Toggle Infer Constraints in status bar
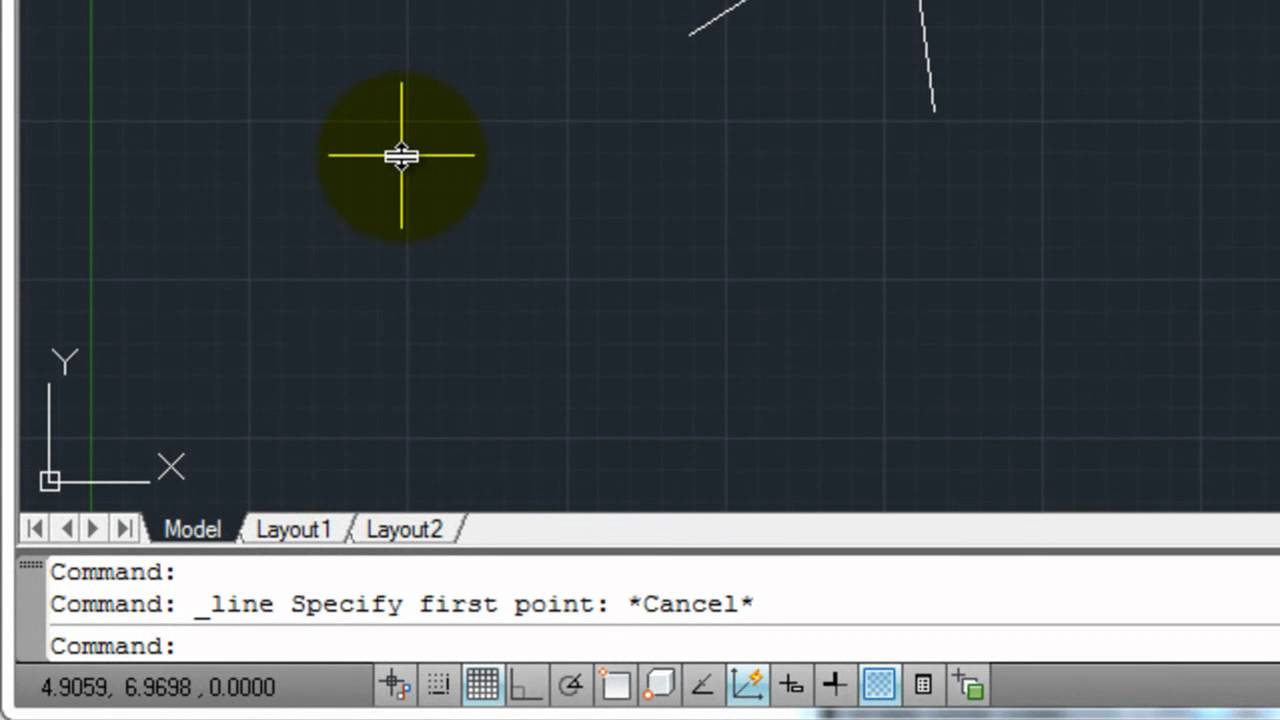The image size is (1280, 720). click(x=395, y=685)
